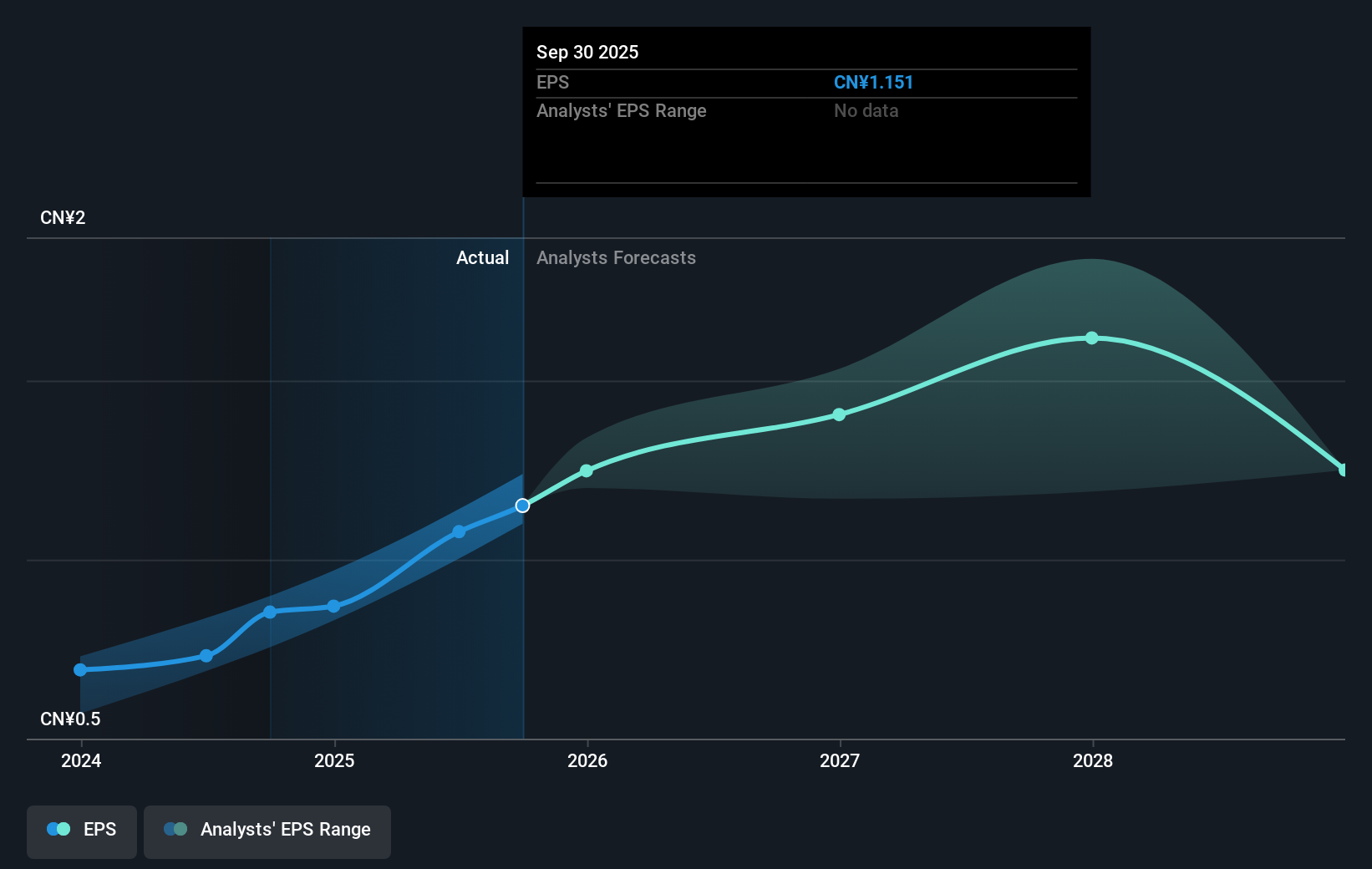The width and height of the screenshot is (1372, 869).
Task: Click the No data text in tooltip
Action: 866,111
